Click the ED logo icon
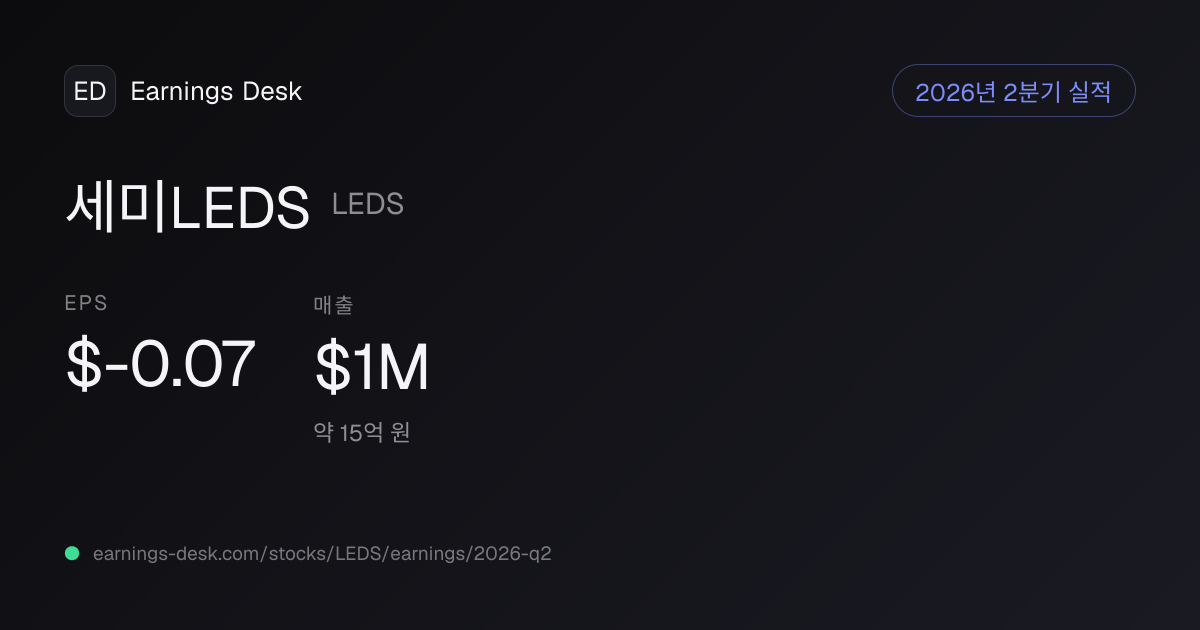 (90, 91)
